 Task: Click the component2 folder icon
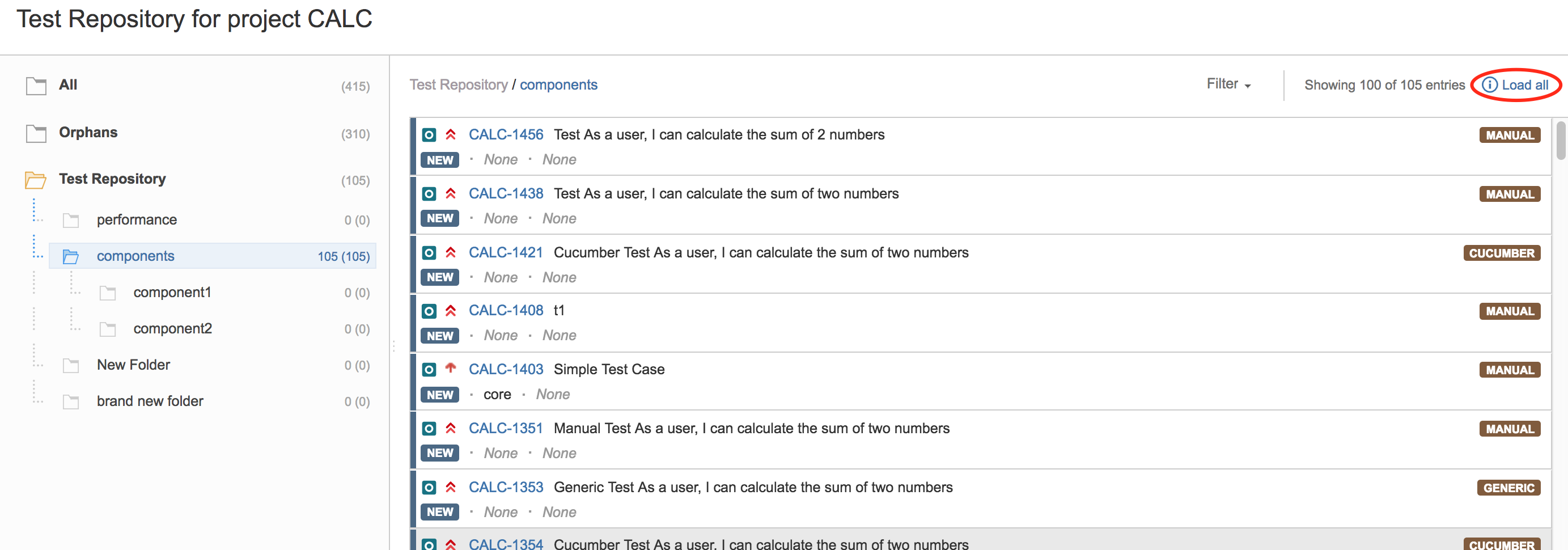click(x=108, y=329)
